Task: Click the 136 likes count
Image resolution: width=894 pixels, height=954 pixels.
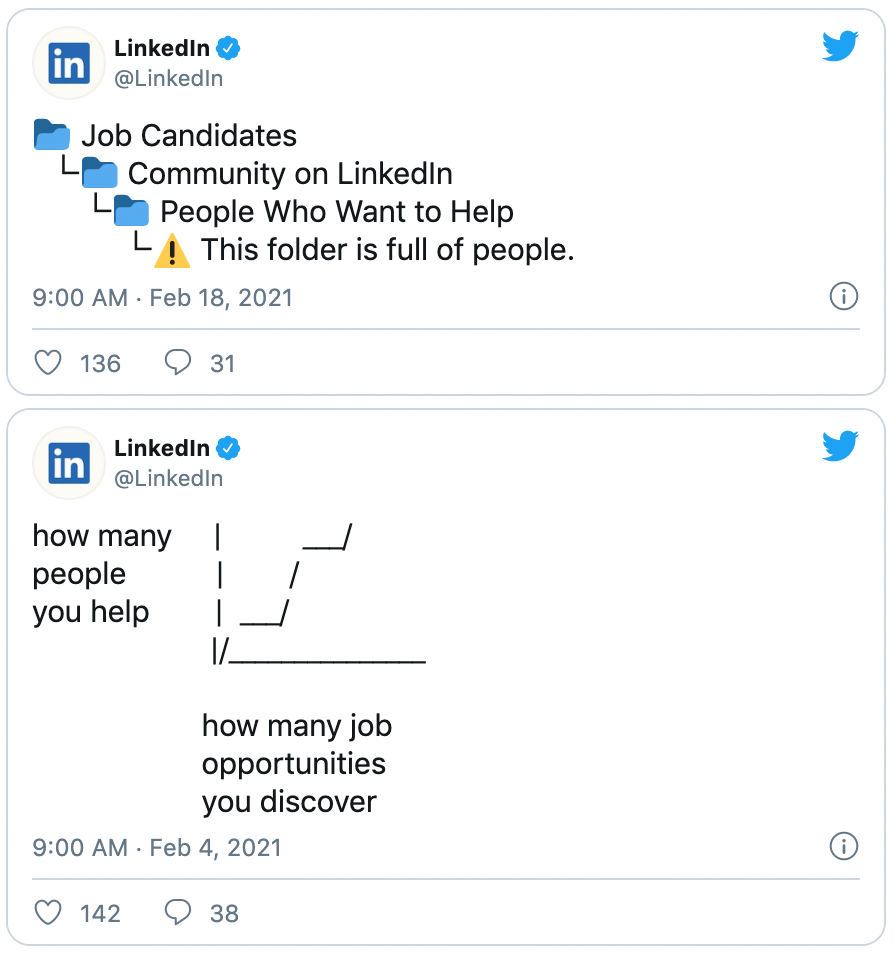Action: [100, 364]
